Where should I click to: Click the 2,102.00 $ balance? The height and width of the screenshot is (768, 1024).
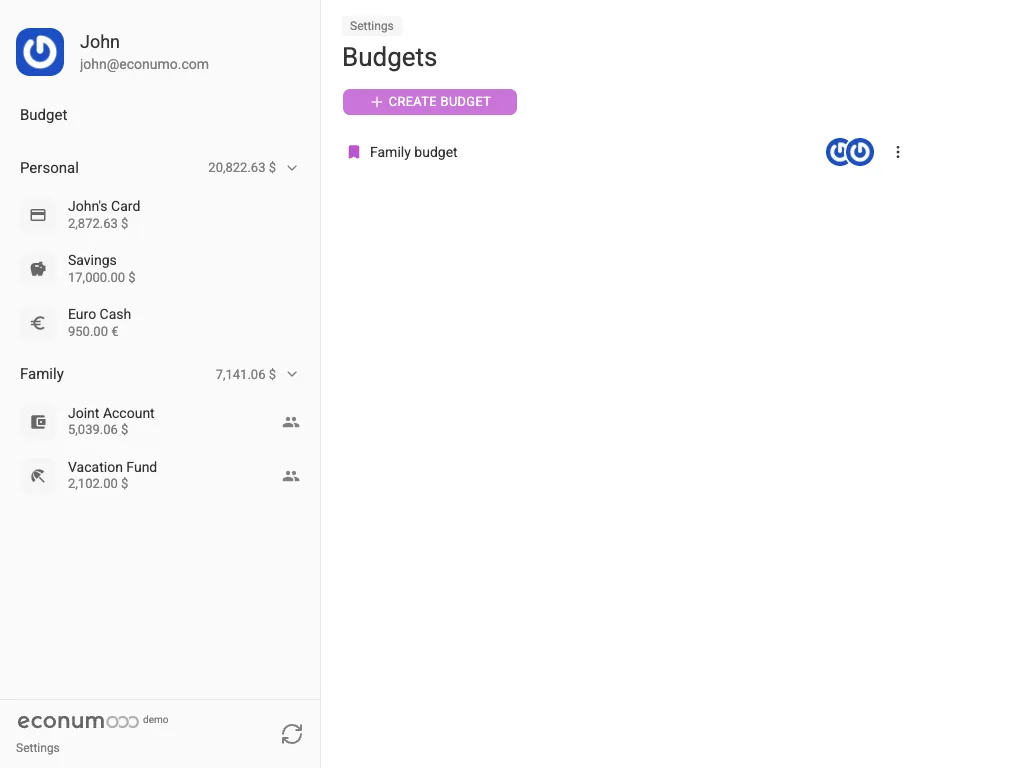coord(98,484)
